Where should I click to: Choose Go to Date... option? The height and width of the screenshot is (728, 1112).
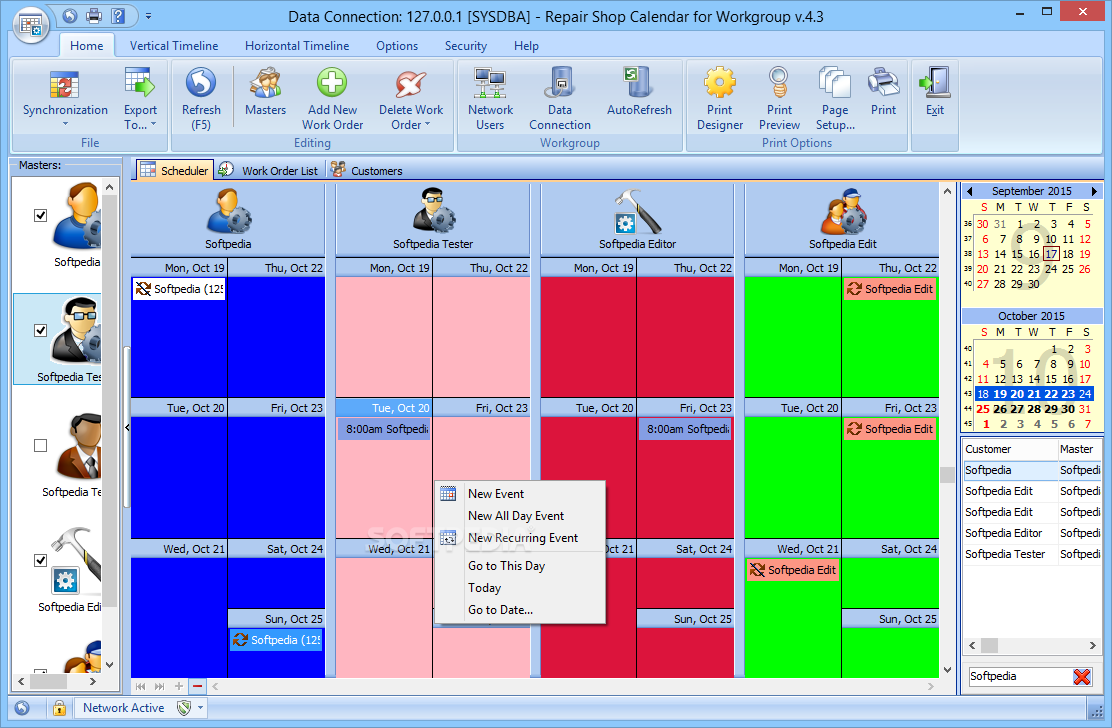(520, 610)
